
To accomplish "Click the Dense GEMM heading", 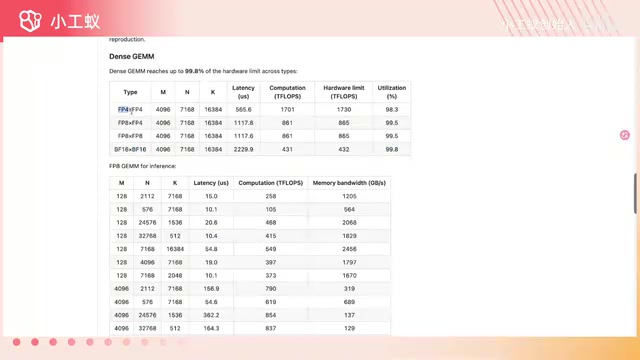I will [x=131, y=56].
